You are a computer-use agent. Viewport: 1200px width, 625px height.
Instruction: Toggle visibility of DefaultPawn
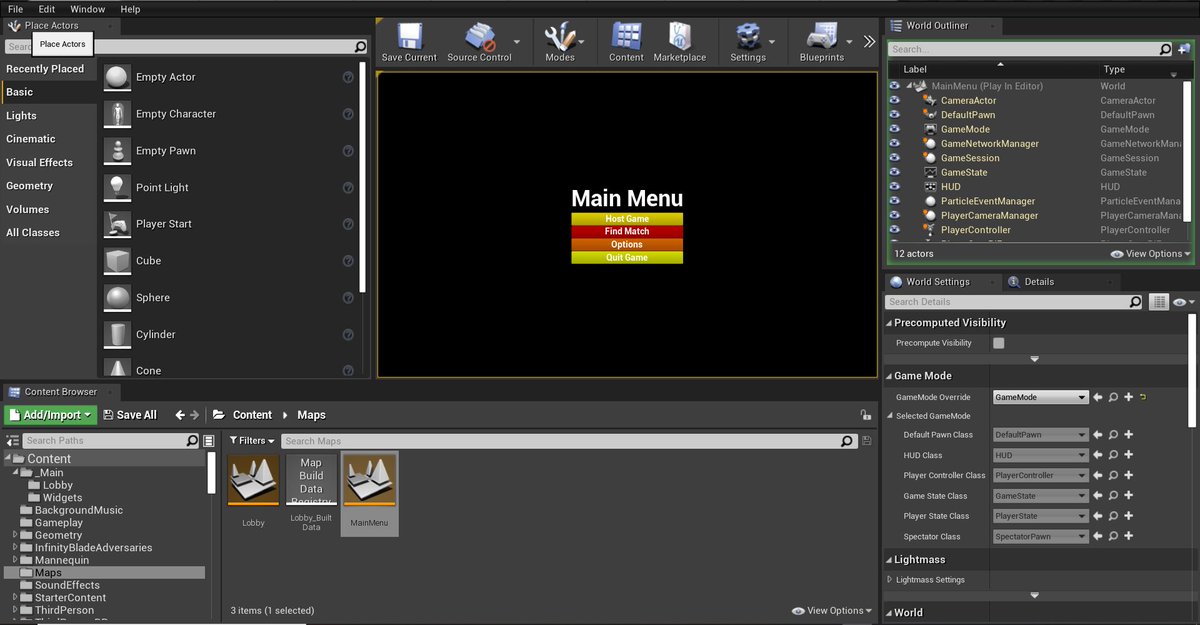coord(894,115)
